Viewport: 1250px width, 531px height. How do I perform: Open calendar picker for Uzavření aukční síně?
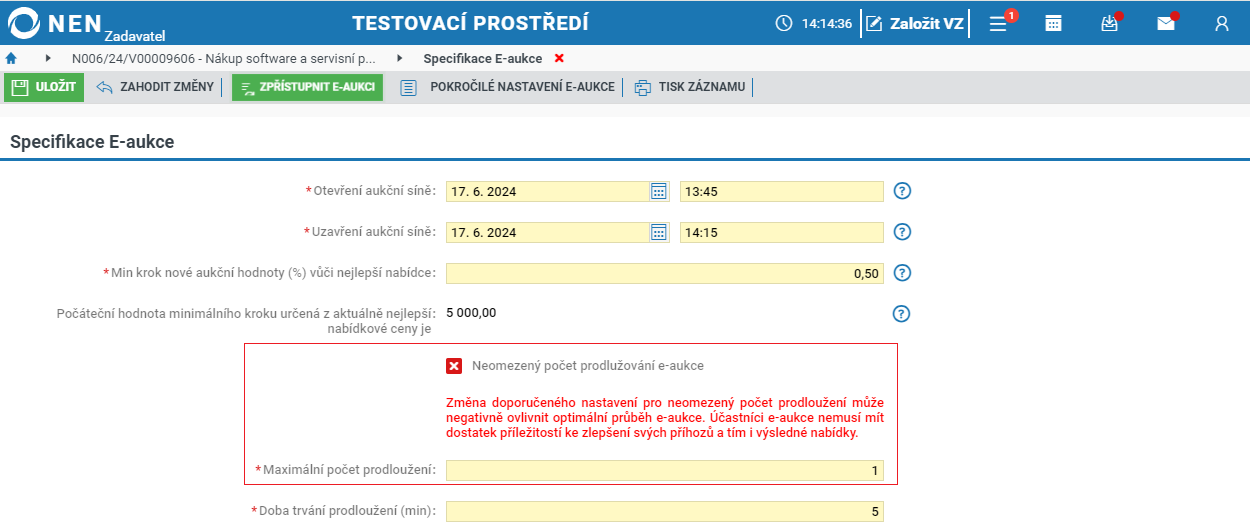(659, 232)
